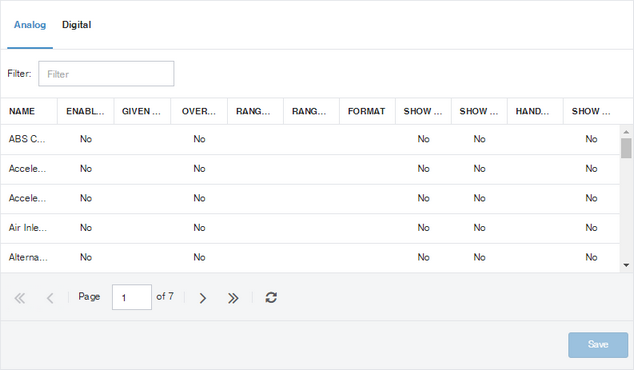Go to the first page arrow
Image resolution: width=634 pixels, height=370 pixels.
click(19, 298)
